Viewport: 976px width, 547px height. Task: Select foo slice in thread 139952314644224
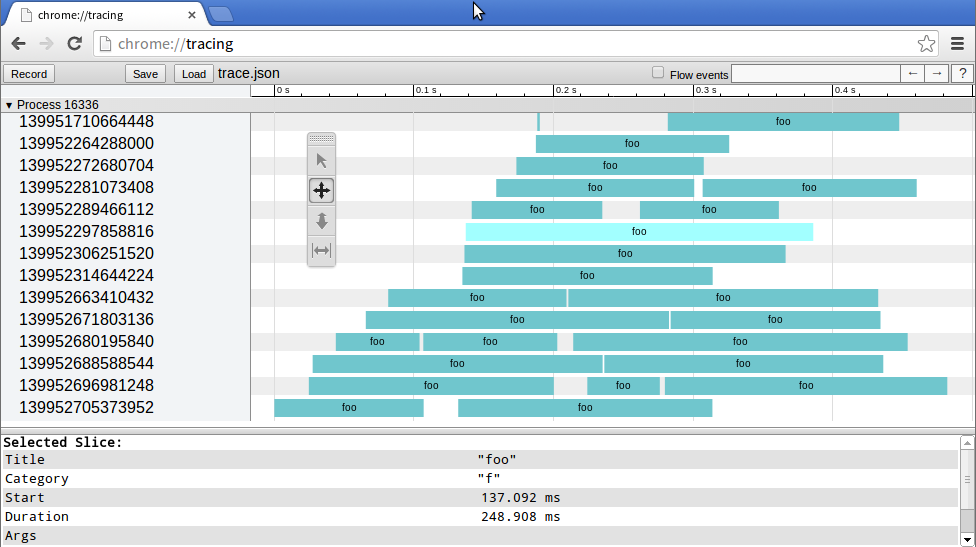pyautogui.click(x=587, y=276)
